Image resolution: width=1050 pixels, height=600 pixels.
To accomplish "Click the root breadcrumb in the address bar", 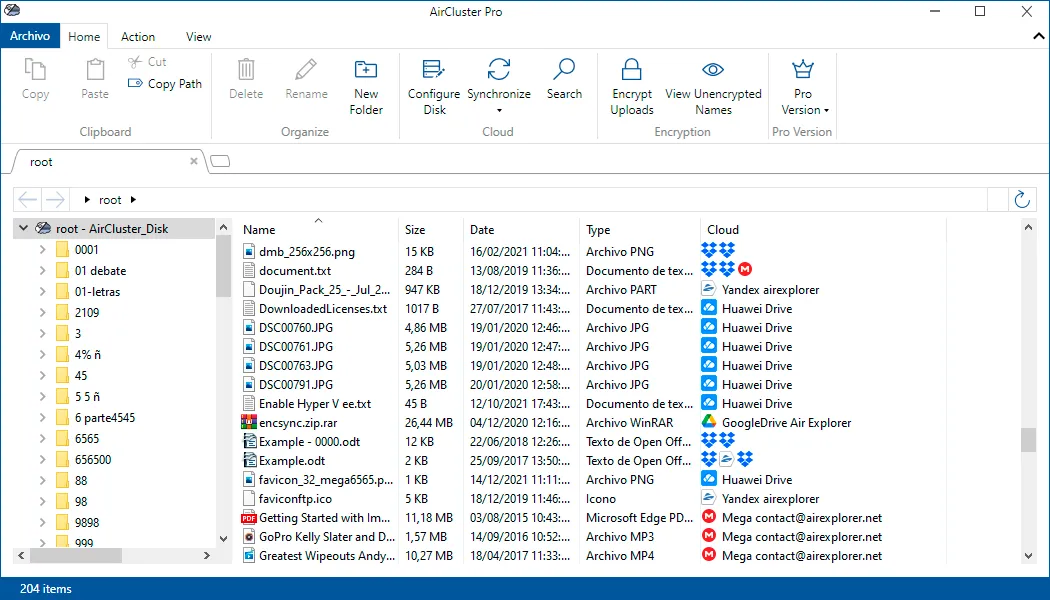I will (110, 200).
